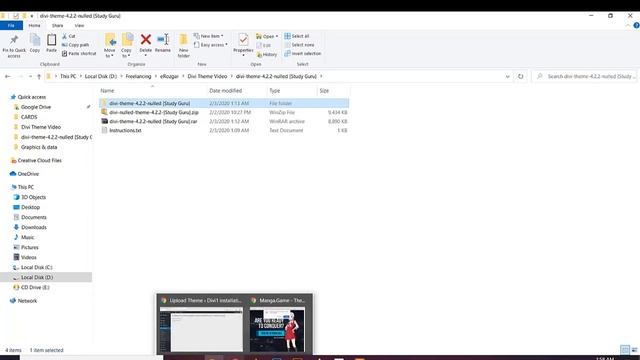Click This PC in address bar
This screenshot has height=360, width=640.
[x=68, y=76]
